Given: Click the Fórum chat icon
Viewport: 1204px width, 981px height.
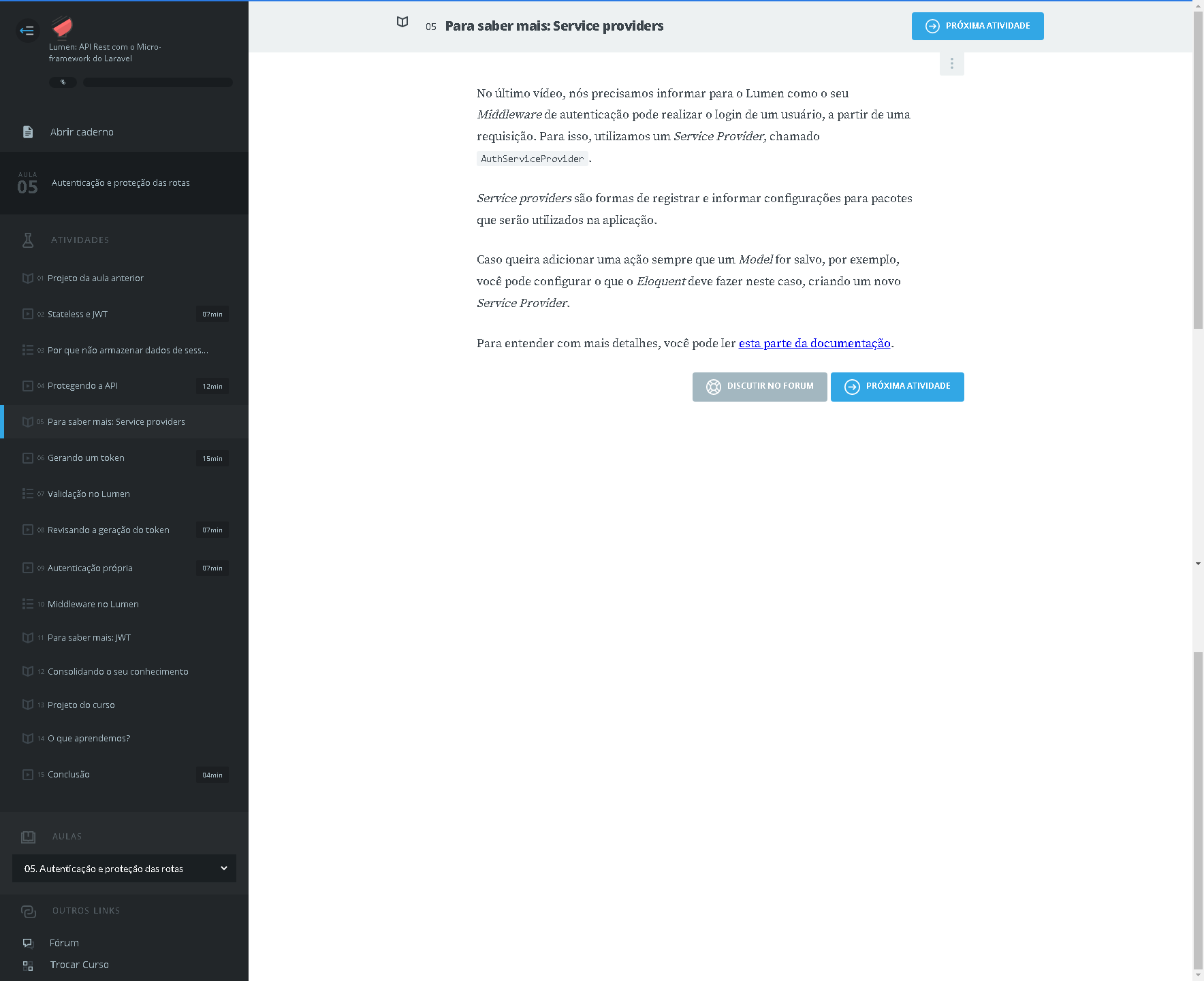Looking at the screenshot, I should tap(28, 943).
